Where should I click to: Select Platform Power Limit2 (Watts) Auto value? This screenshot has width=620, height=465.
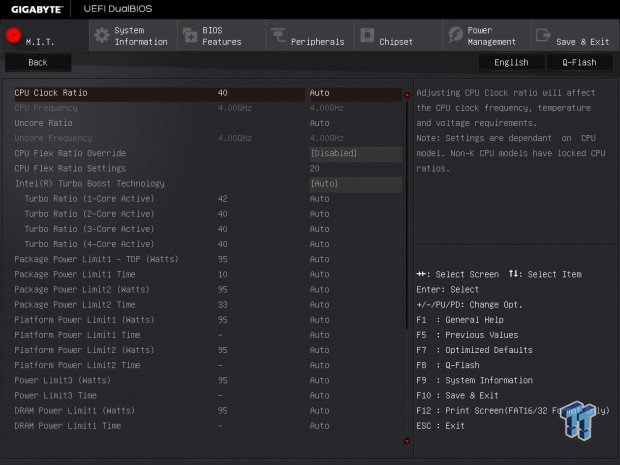319,350
